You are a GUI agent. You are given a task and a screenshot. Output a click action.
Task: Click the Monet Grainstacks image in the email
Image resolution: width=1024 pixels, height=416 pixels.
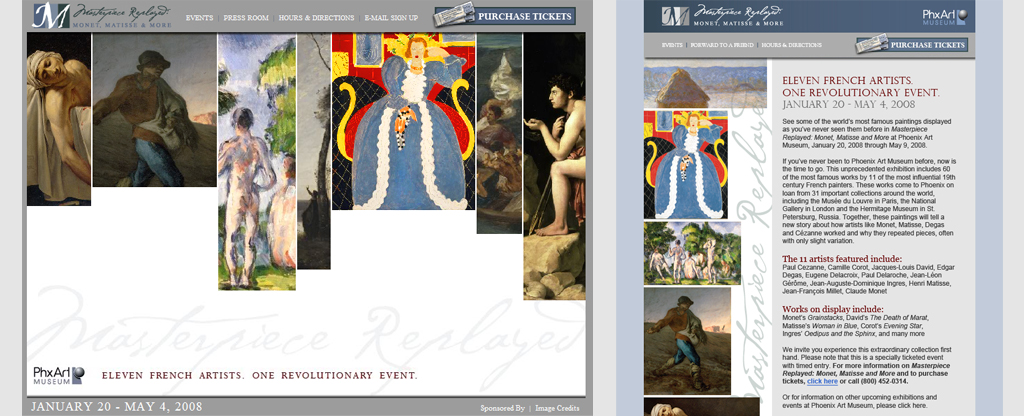[x=705, y=84]
